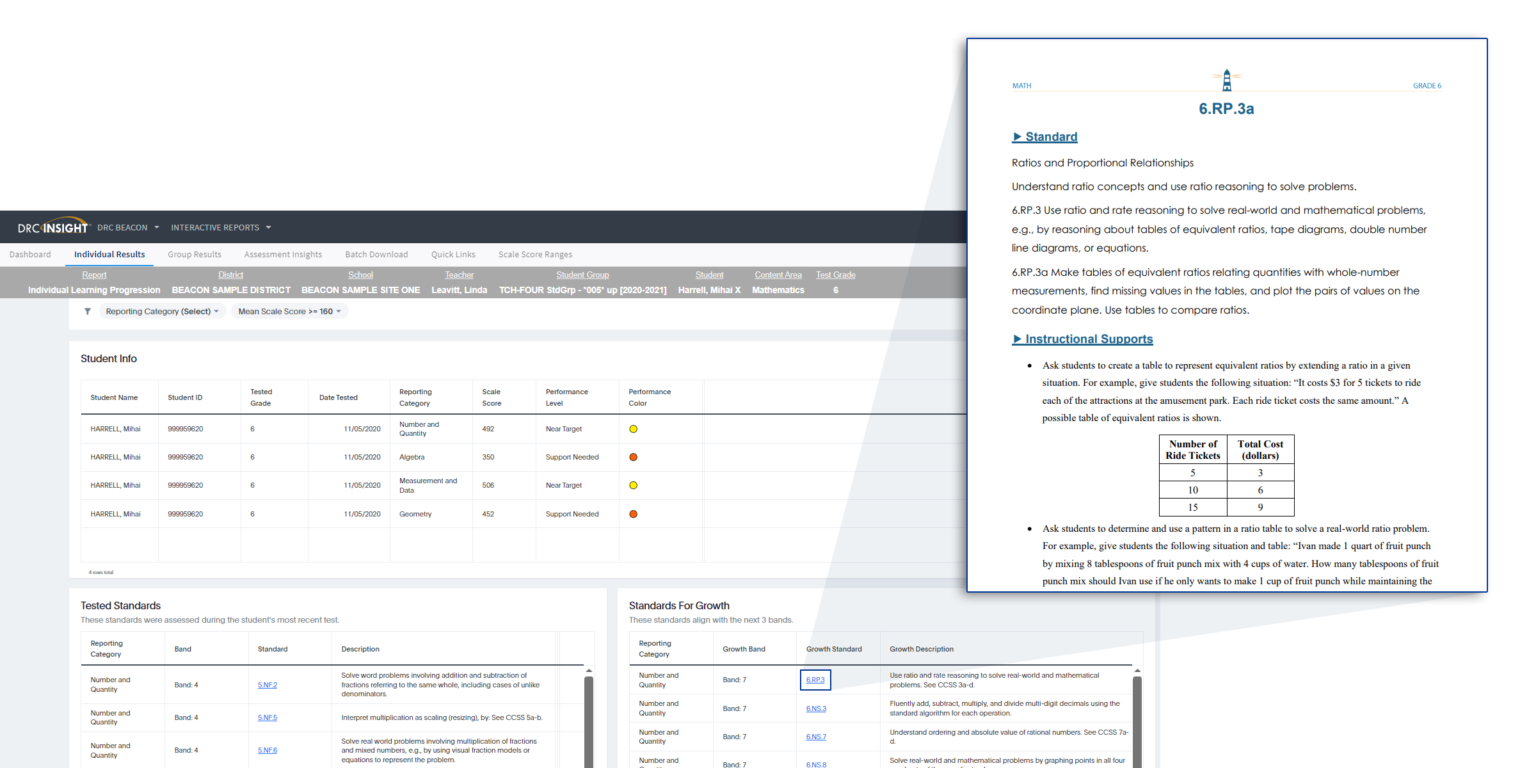Click the yellow dot for Number and Quantity
This screenshot has height=768, width=1536.
(633, 429)
